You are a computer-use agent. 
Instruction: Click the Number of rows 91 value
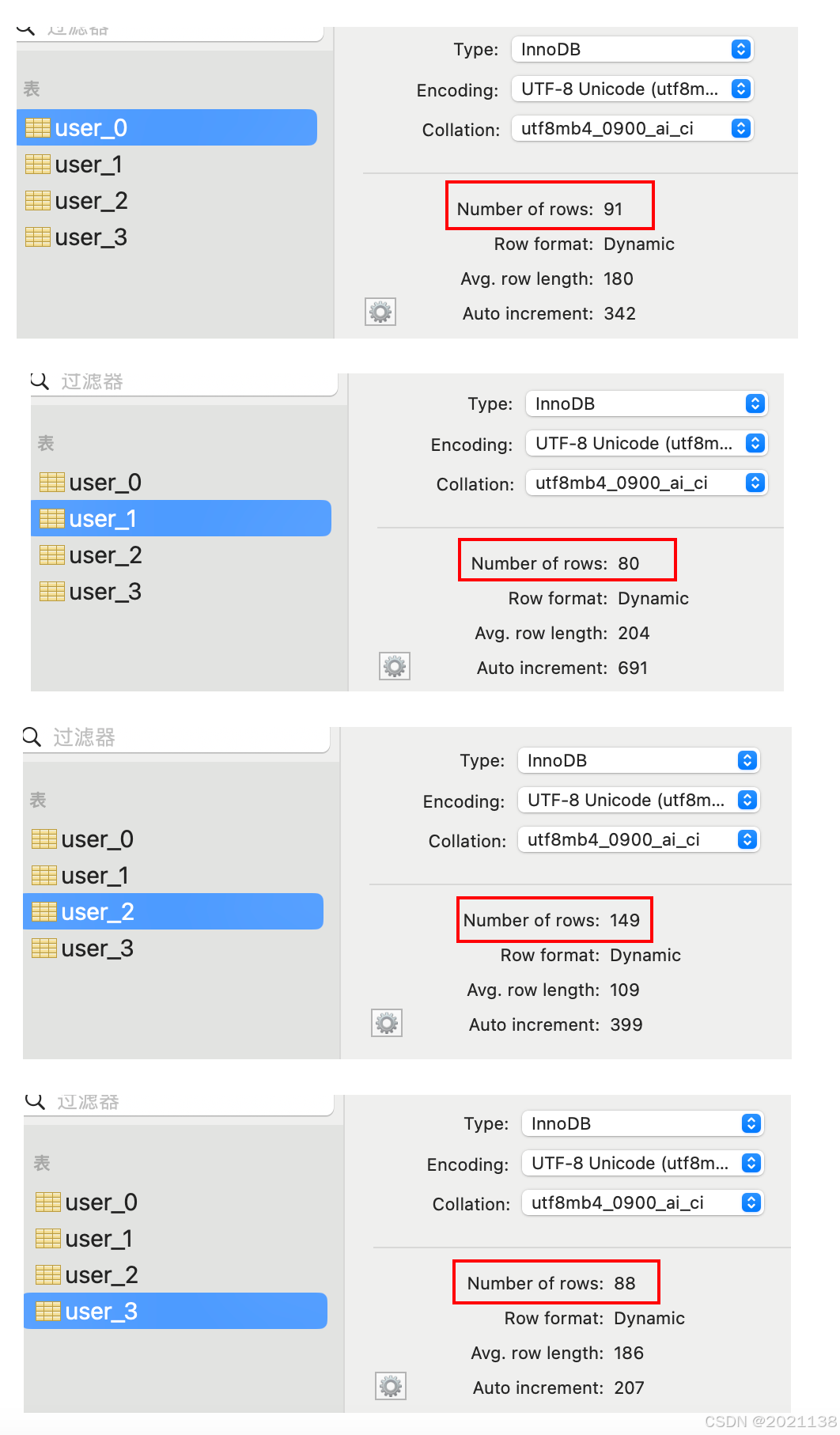615,208
